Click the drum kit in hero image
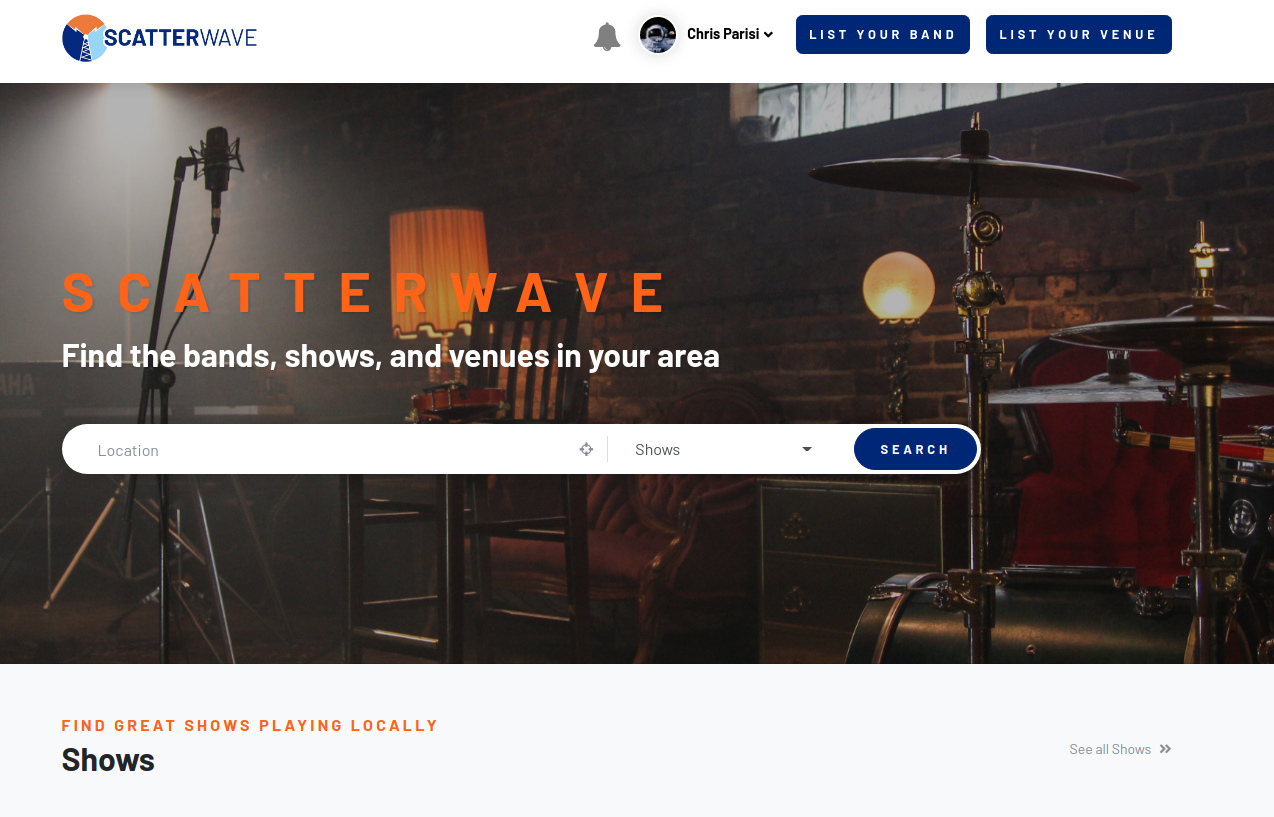The width and height of the screenshot is (1274, 817). [x=1060, y=400]
